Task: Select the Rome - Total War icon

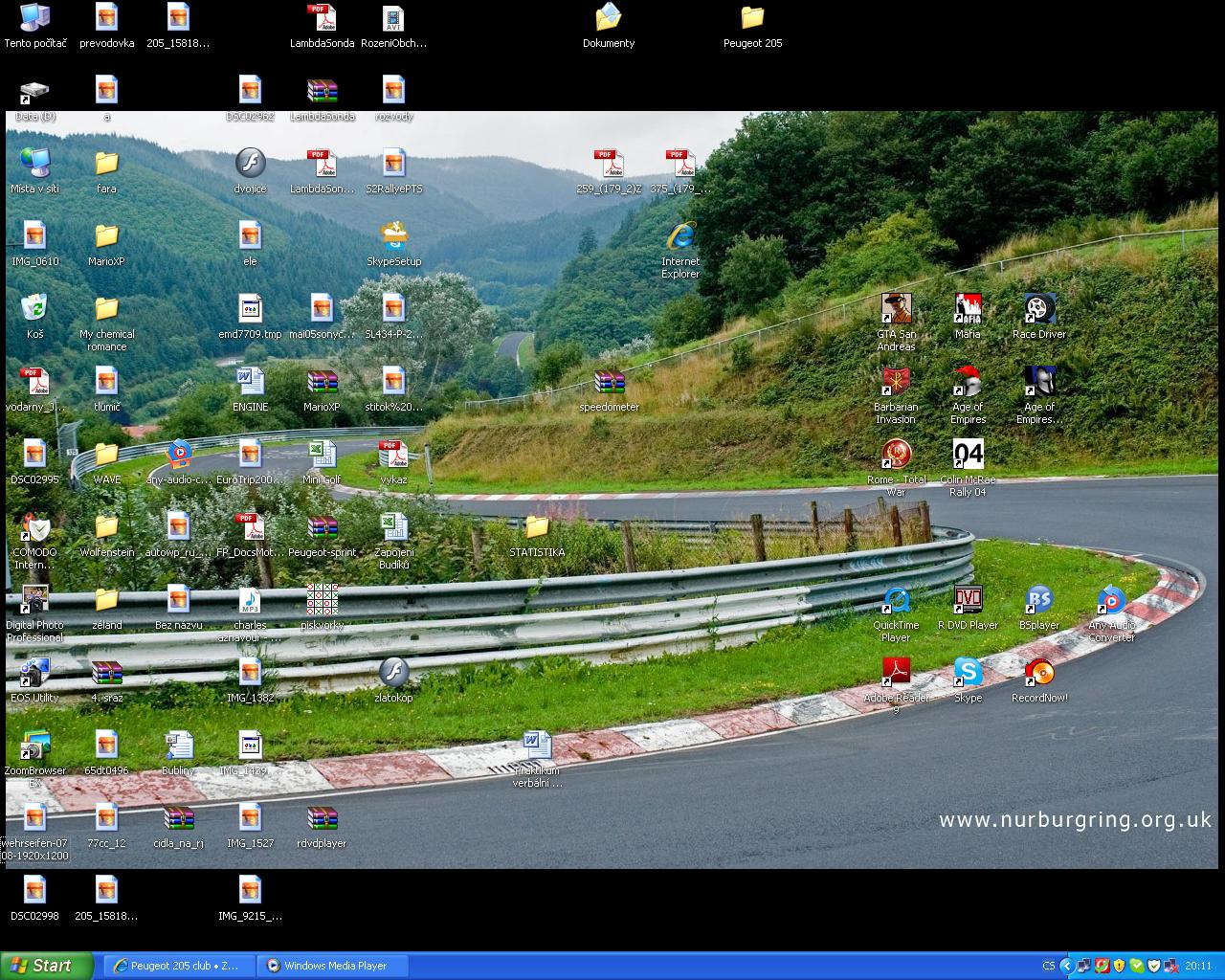Action: [896, 456]
